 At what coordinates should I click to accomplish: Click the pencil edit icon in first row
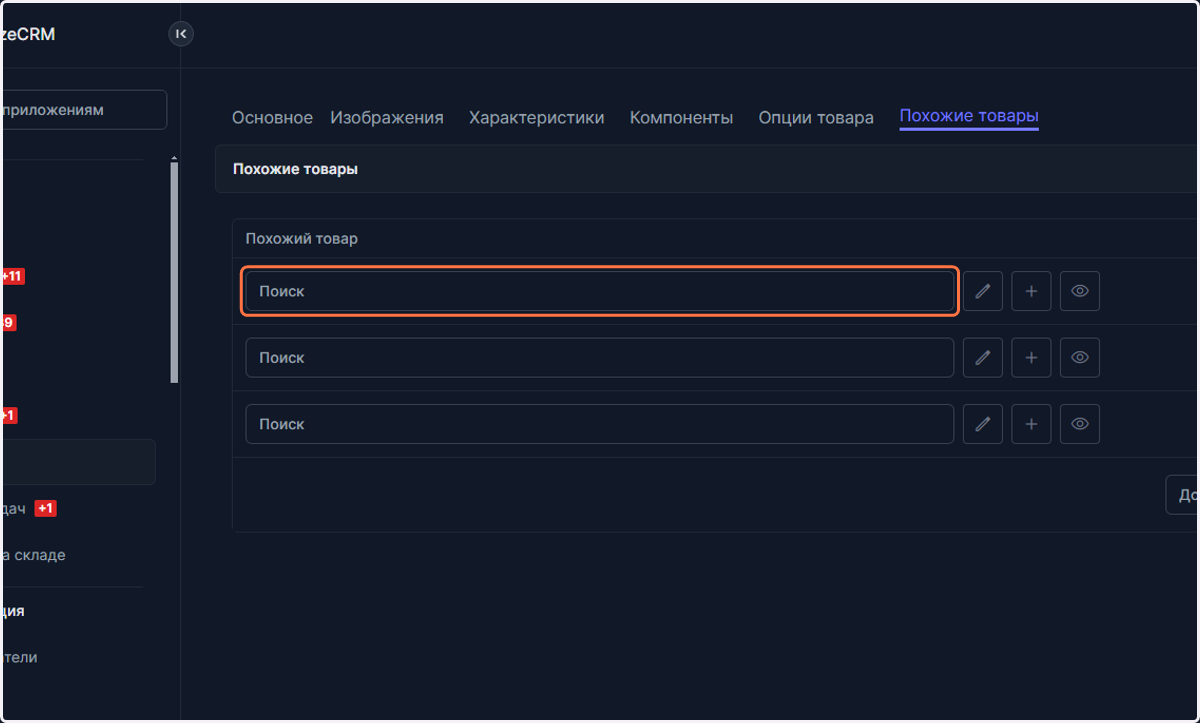(x=983, y=291)
